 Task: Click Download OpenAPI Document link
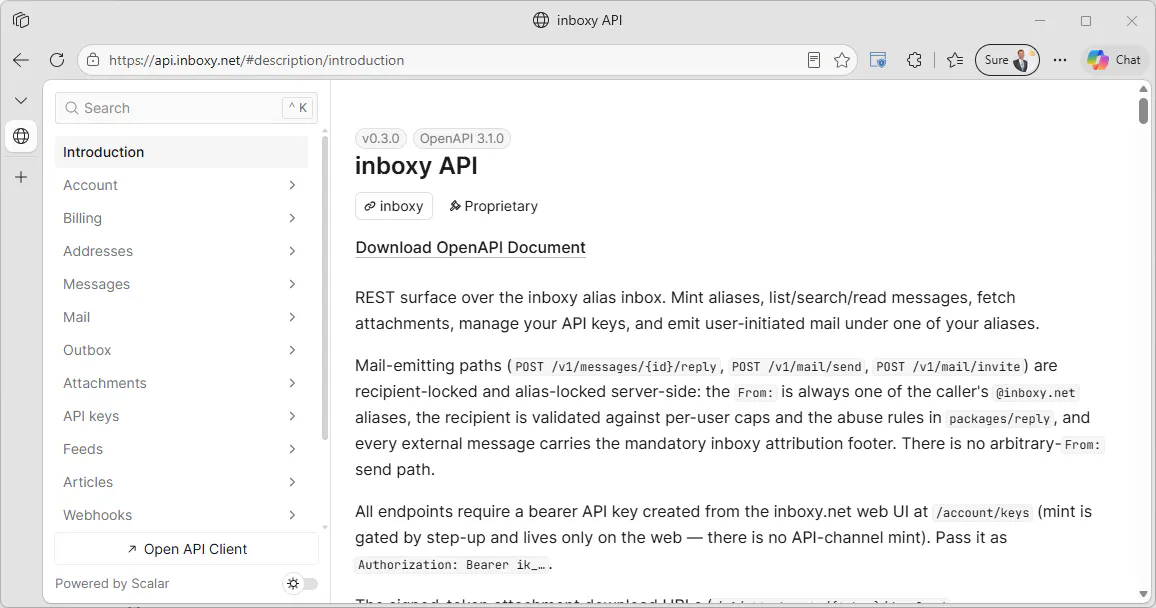[470, 248]
